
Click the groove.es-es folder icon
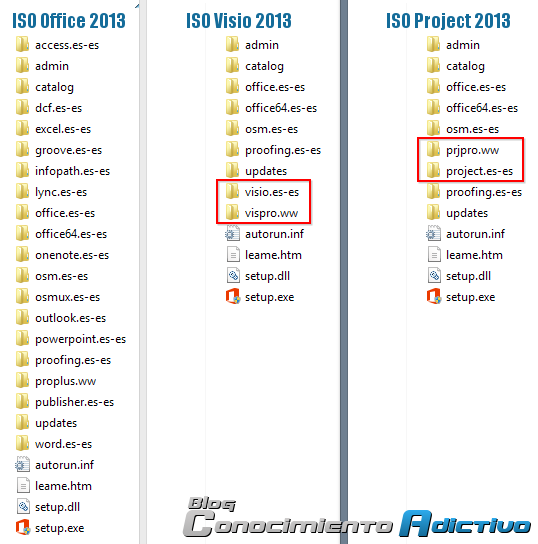point(23,150)
